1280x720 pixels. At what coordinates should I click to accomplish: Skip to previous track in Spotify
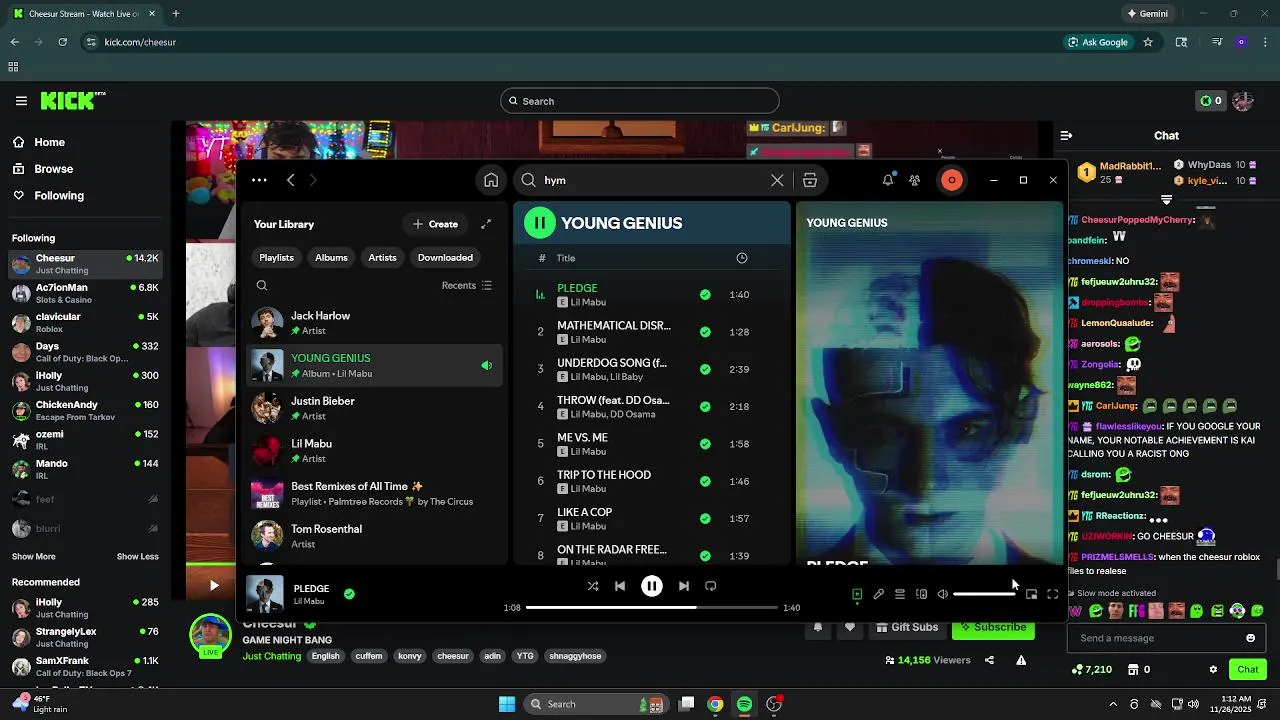click(620, 586)
